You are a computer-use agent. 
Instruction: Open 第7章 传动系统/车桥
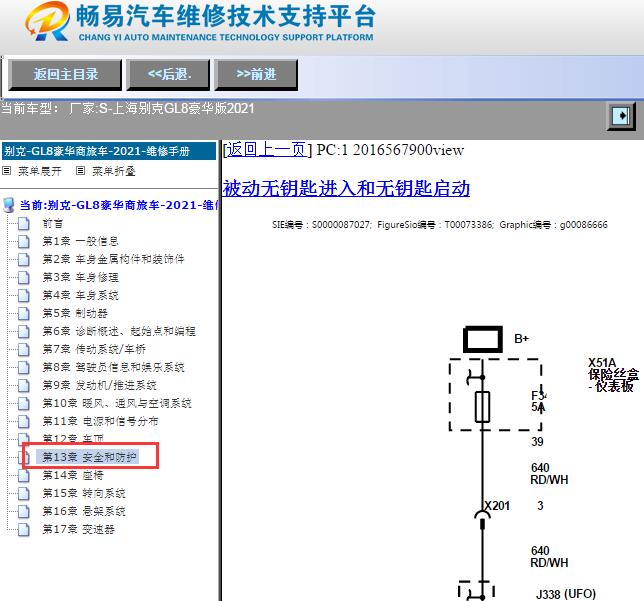point(94,349)
